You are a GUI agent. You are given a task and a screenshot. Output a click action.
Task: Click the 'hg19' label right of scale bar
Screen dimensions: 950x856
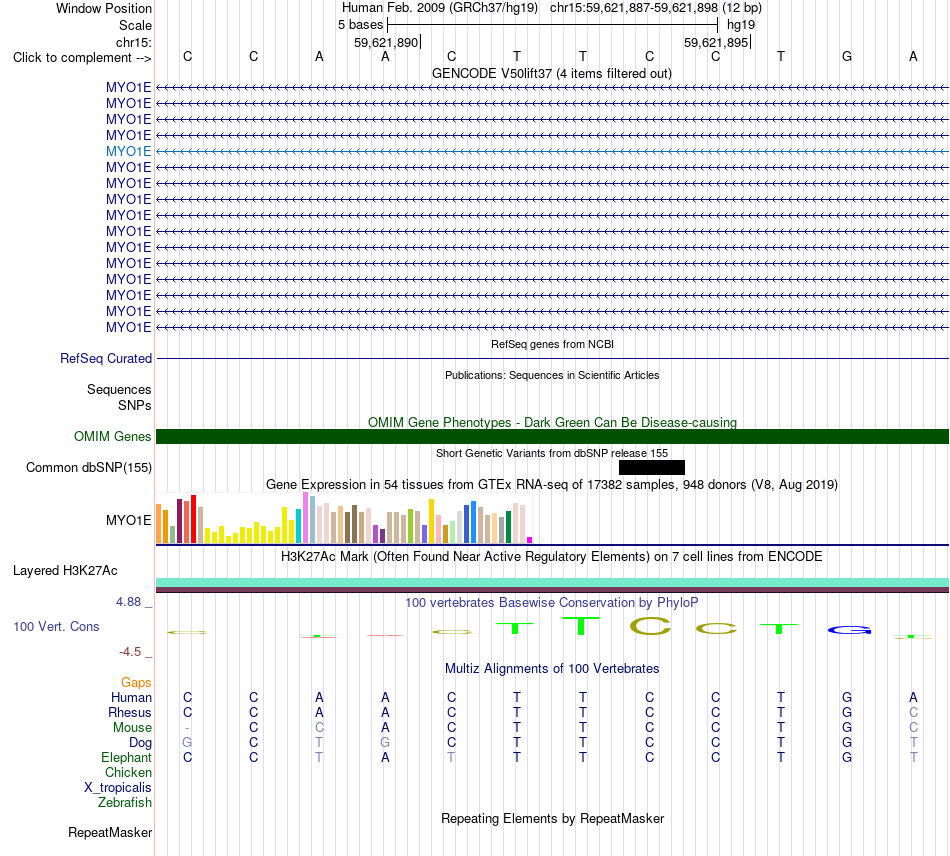741,25
